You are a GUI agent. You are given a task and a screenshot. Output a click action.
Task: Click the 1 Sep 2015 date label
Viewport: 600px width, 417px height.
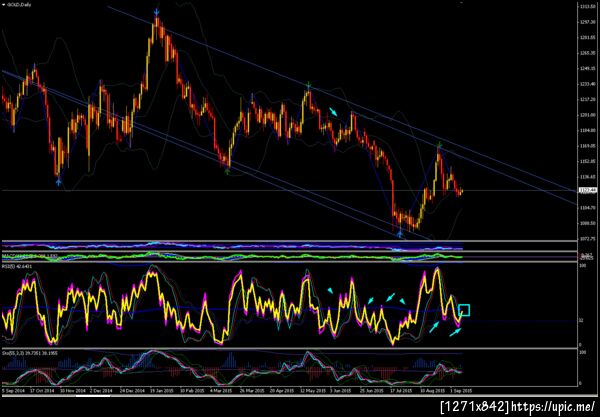(x=461, y=391)
